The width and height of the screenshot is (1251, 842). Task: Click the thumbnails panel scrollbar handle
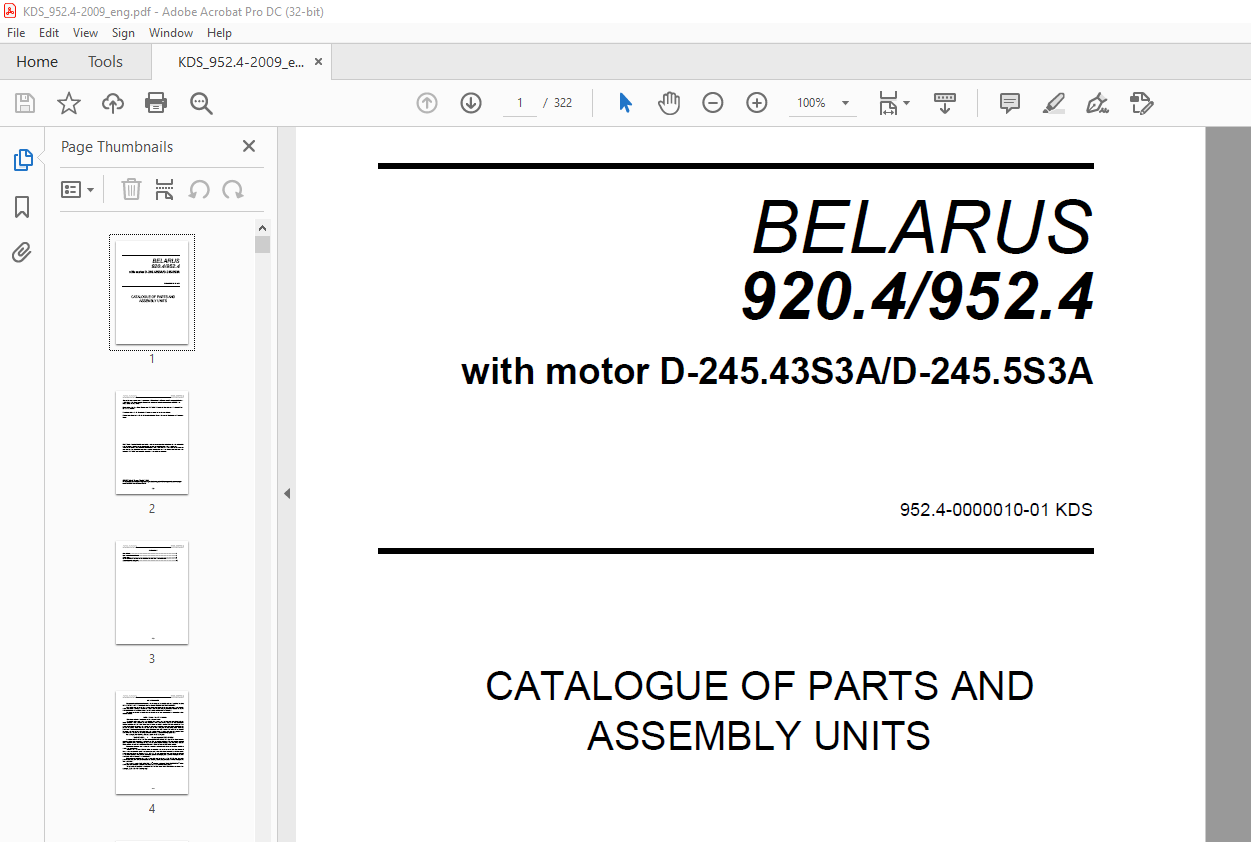pos(262,245)
